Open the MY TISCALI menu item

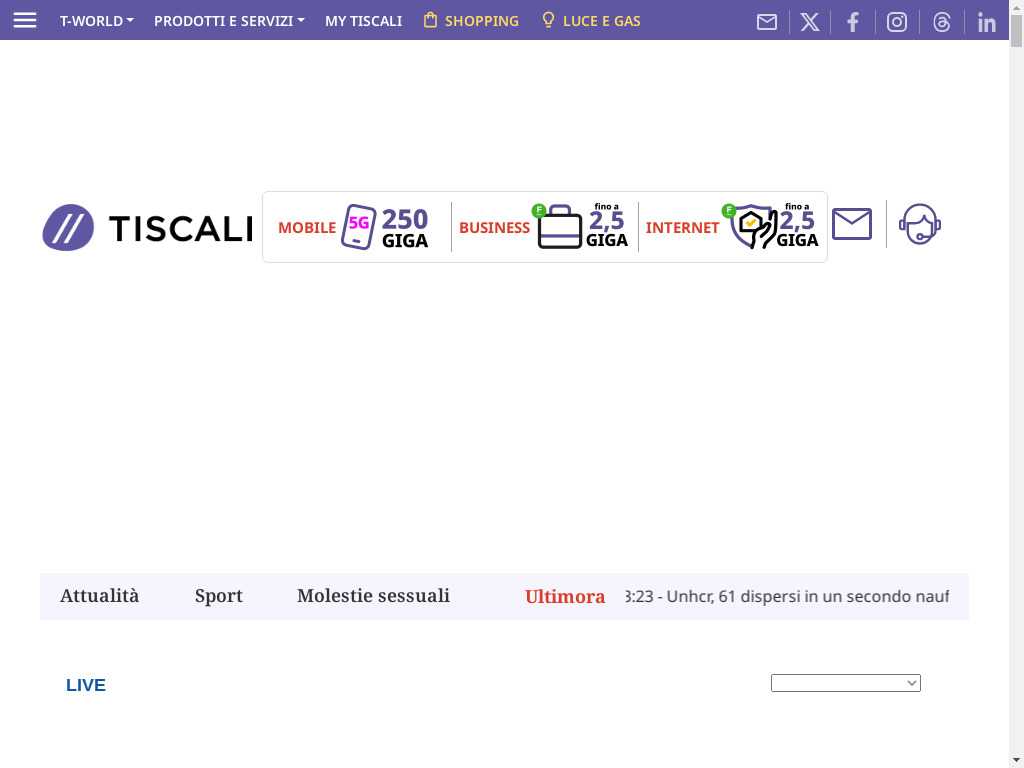[364, 21]
